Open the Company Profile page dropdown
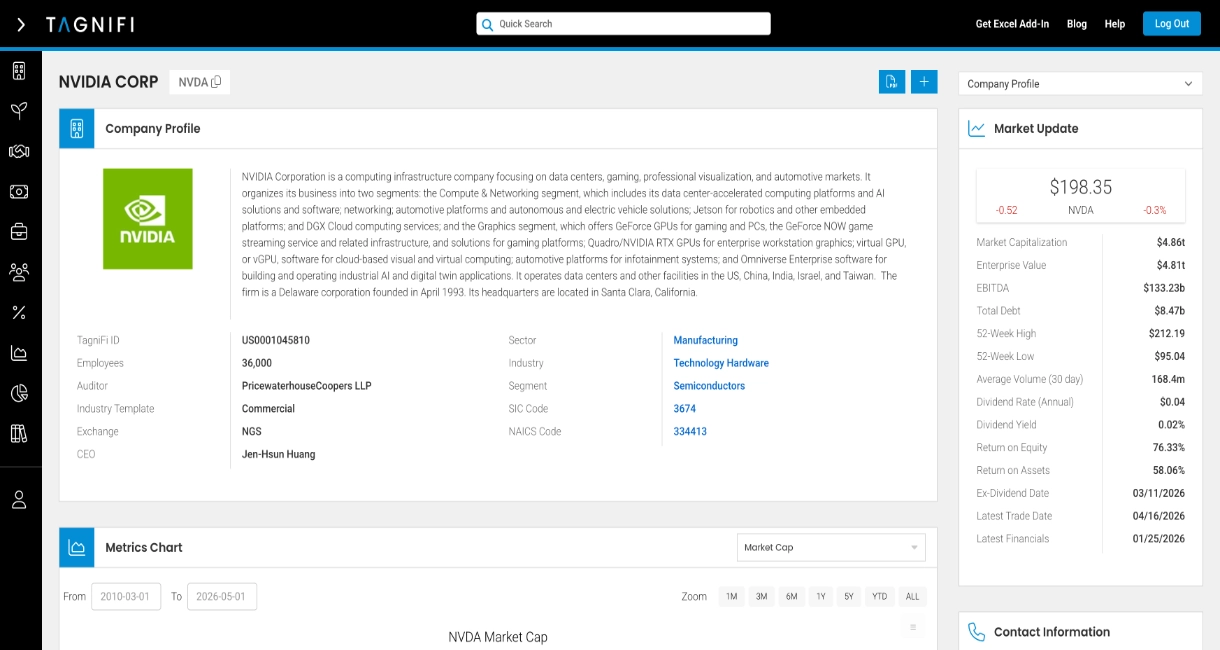This screenshot has width=1220, height=650. pyautogui.click(x=1080, y=84)
